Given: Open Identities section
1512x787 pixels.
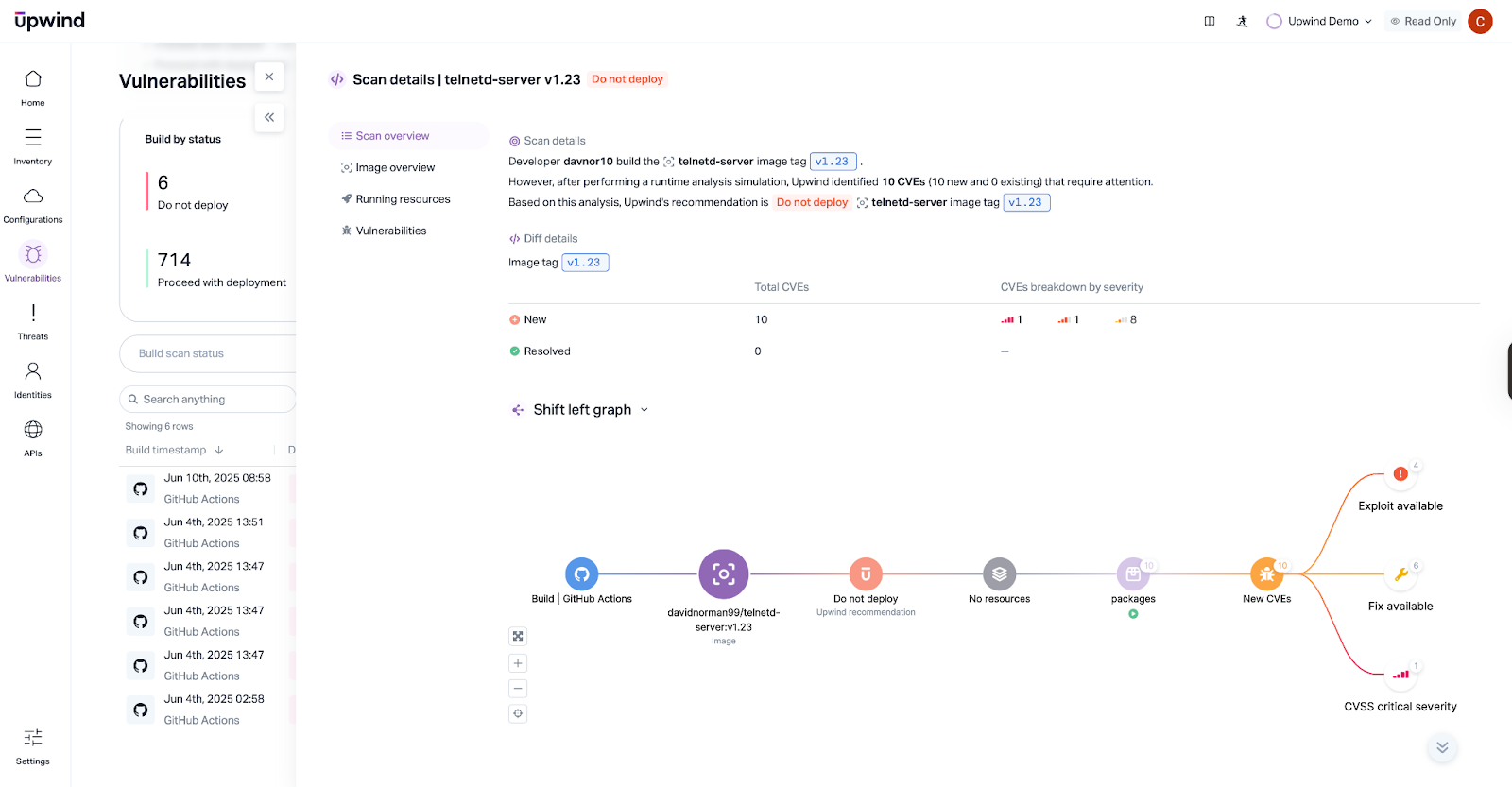Looking at the screenshot, I should 33,380.
